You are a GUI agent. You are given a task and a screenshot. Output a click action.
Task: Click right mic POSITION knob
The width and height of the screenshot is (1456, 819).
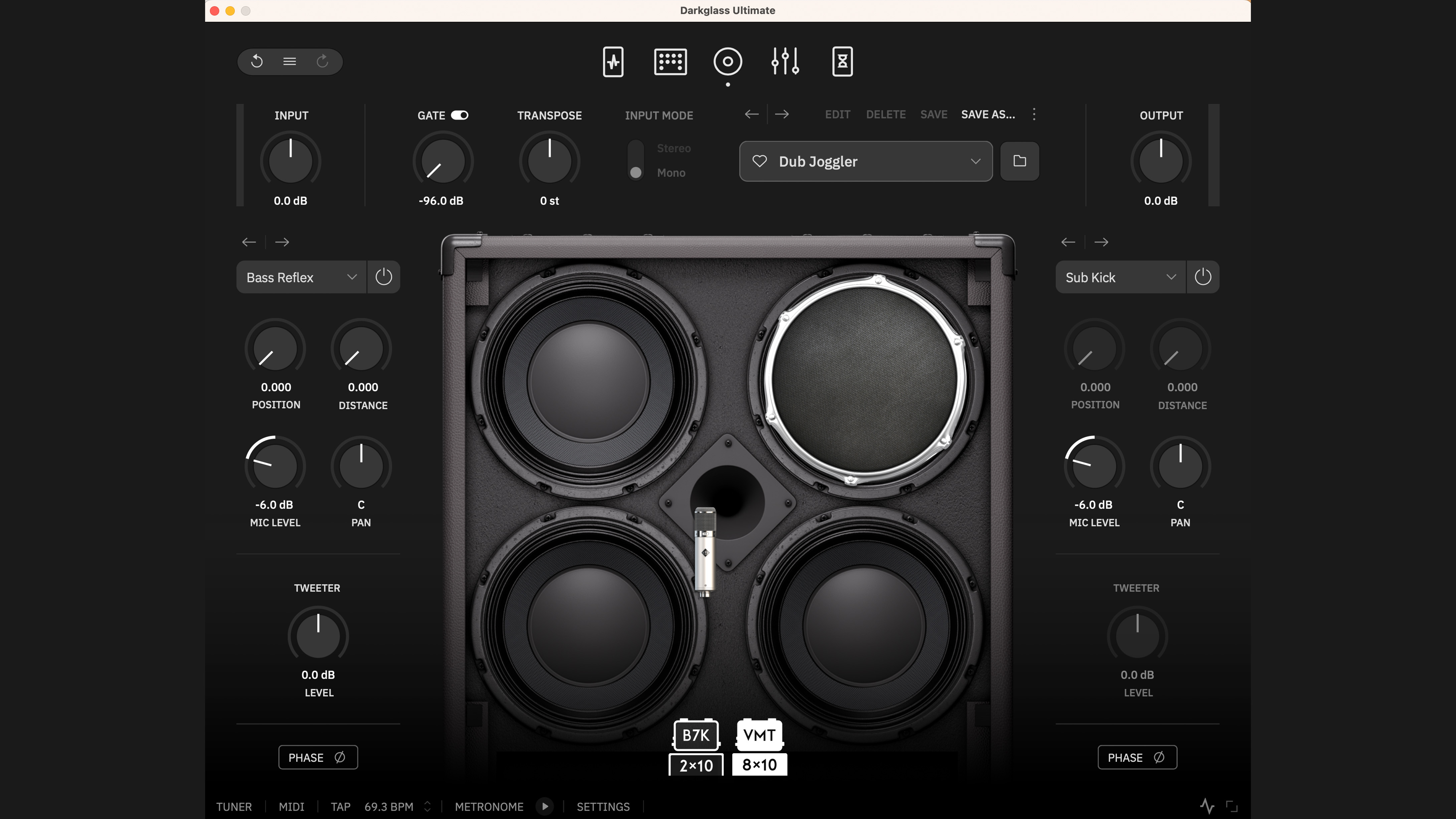click(x=1095, y=349)
